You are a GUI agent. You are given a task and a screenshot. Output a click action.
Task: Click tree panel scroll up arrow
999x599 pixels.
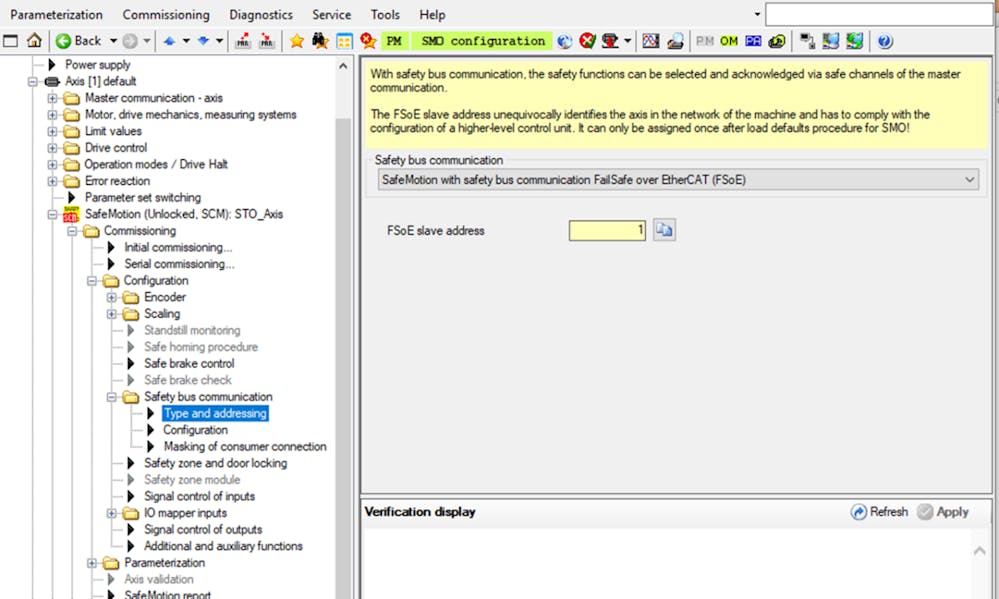click(343, 66)
